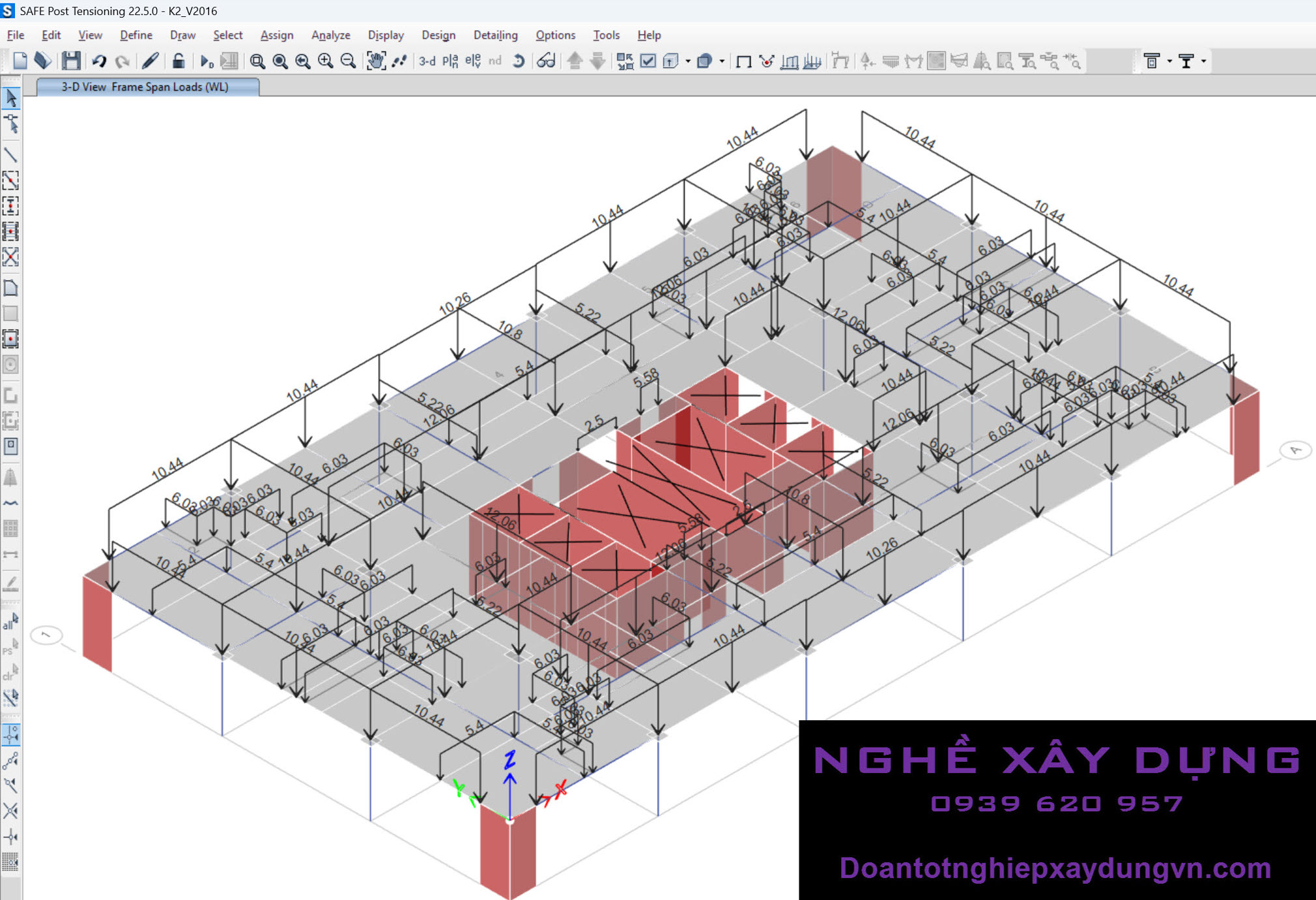Select the 3-D View Frame Span Loads tab
Screen dimensions: 1316x900
pyautogui.click(x=145, y=87)
